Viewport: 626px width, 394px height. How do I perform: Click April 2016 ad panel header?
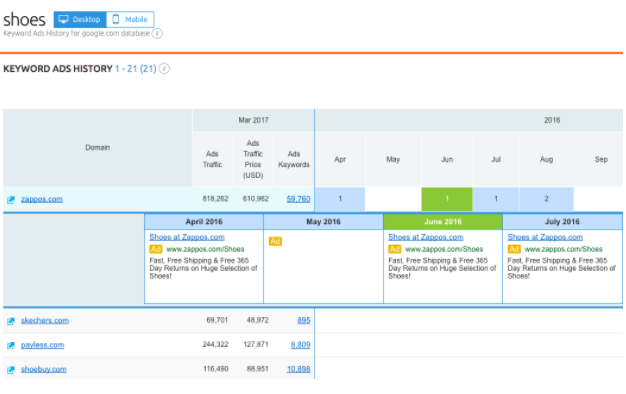(x=204, y=222)
